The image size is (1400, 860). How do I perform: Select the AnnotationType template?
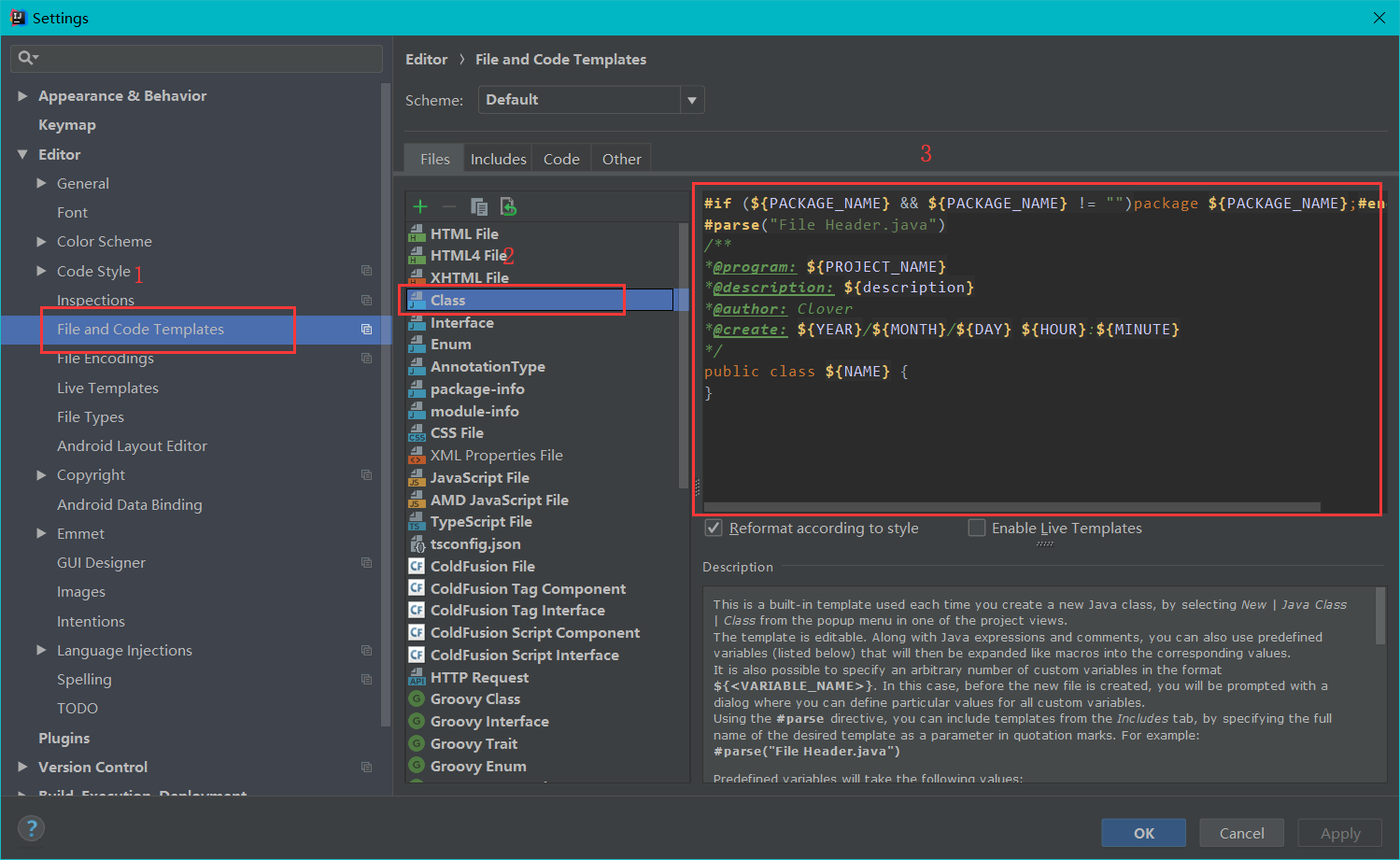click(x=488, y=367)
